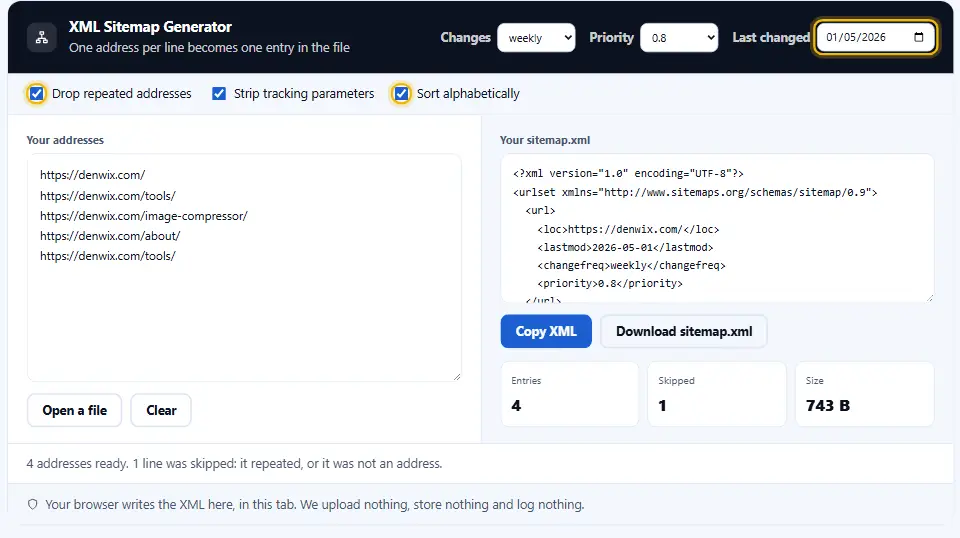Open the Priority dropdown
Viewport: 960px width, 538px height.
coord(679,38)
